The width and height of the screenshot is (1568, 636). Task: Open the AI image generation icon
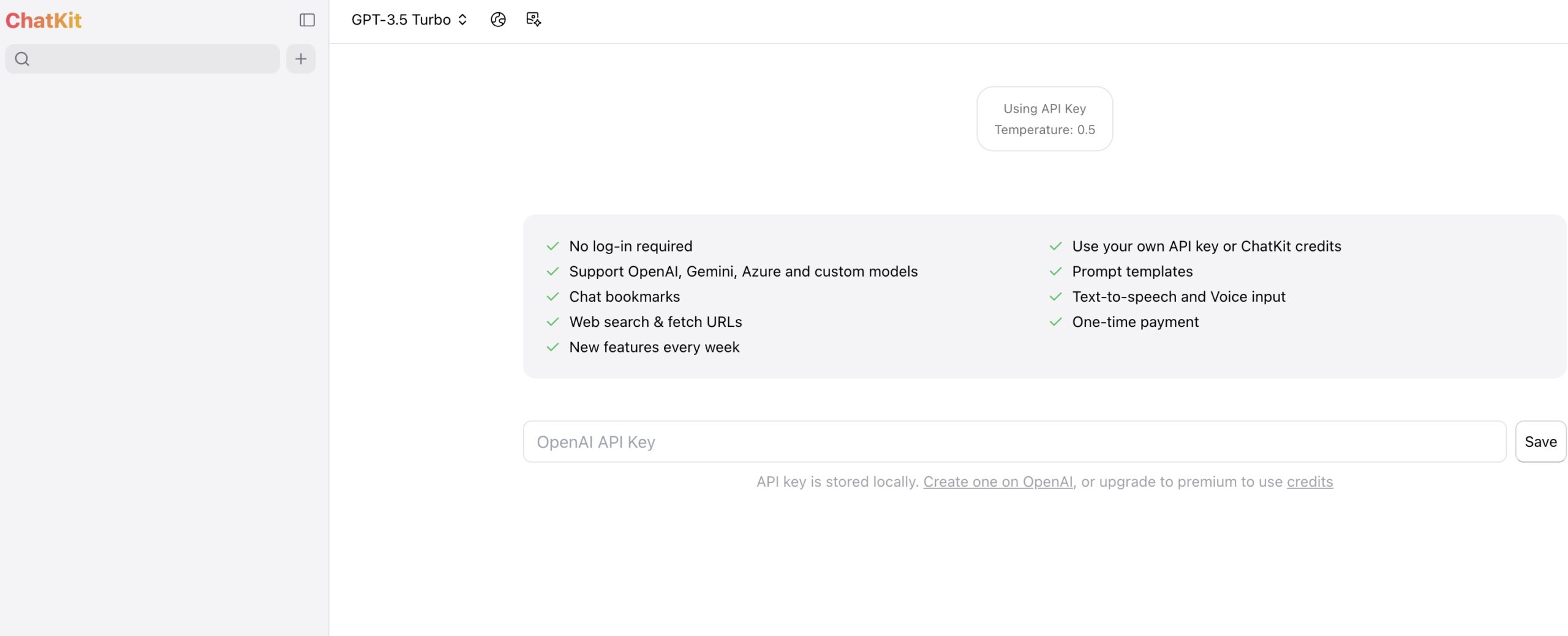[533, 20]
